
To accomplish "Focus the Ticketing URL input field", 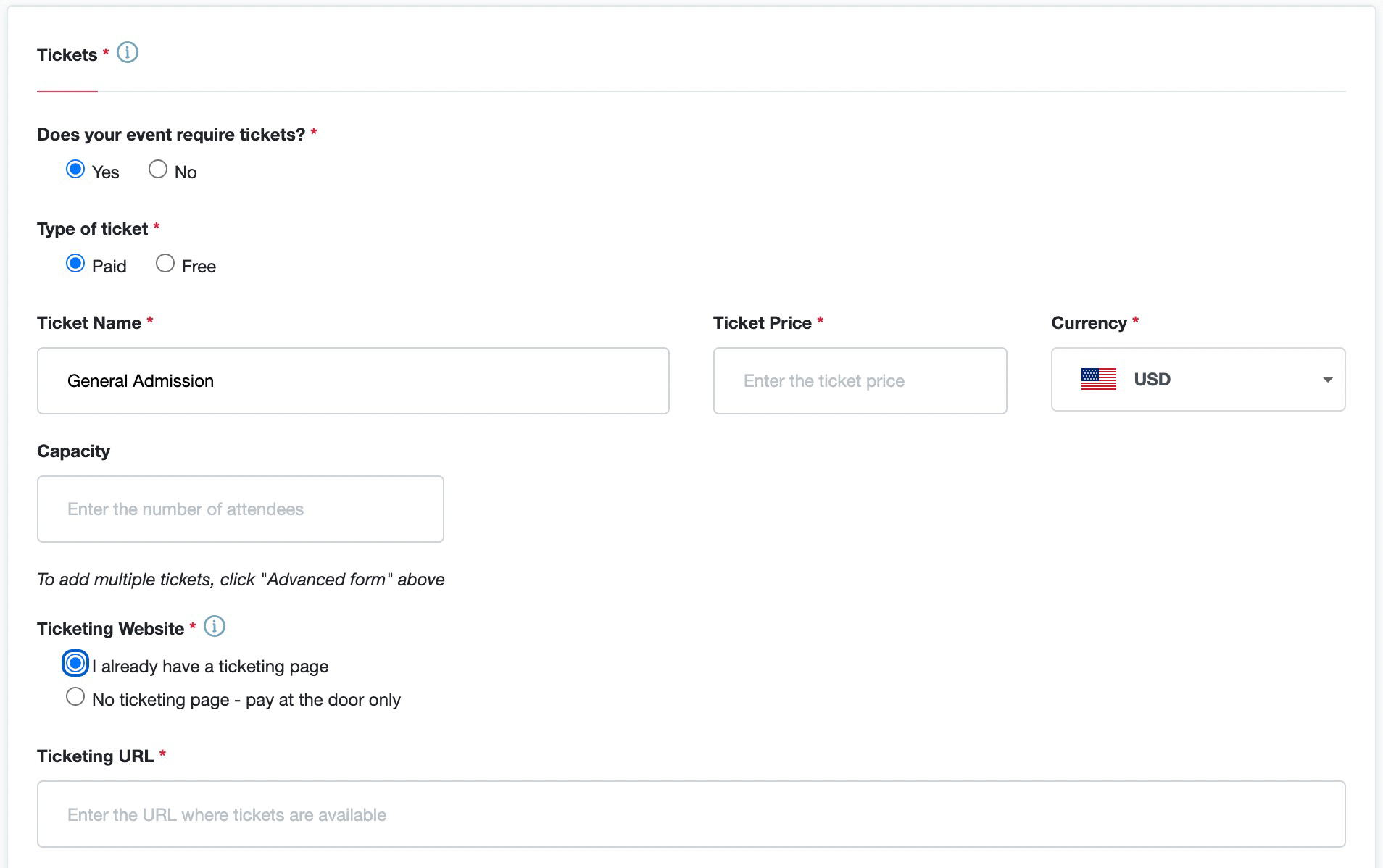I will (x=691, y=814).
